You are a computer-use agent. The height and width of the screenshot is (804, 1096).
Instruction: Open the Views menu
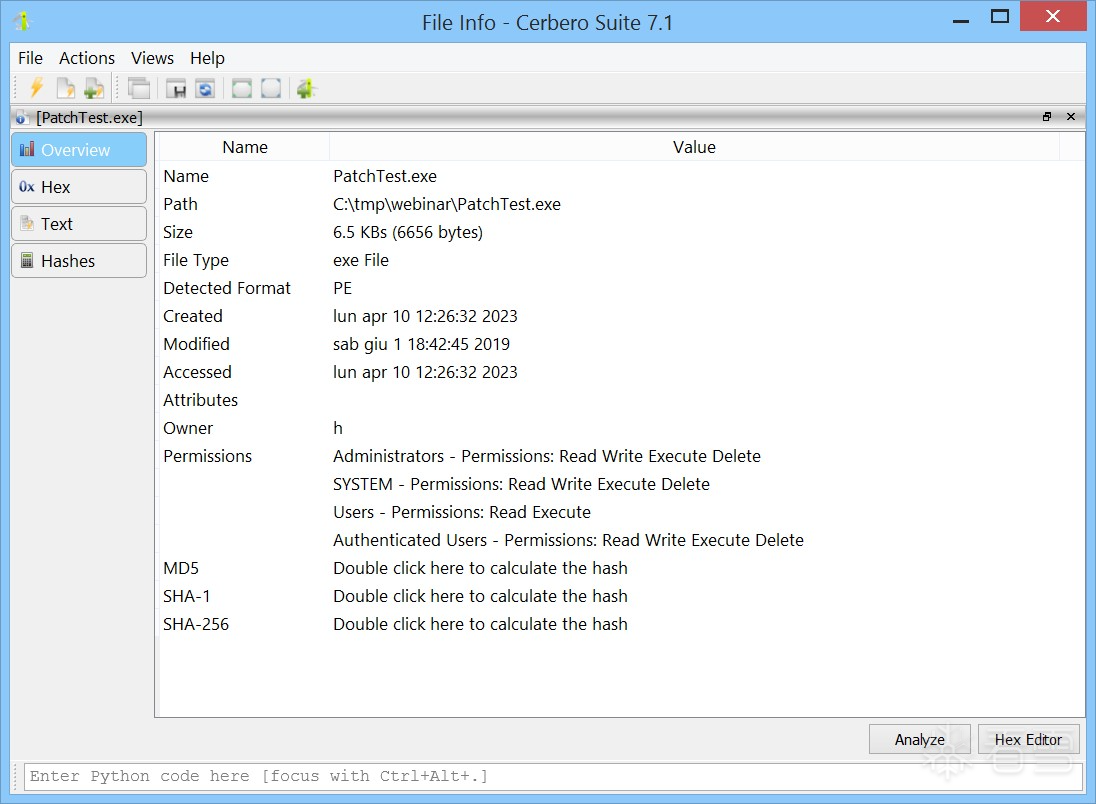[x=152, y=58]
